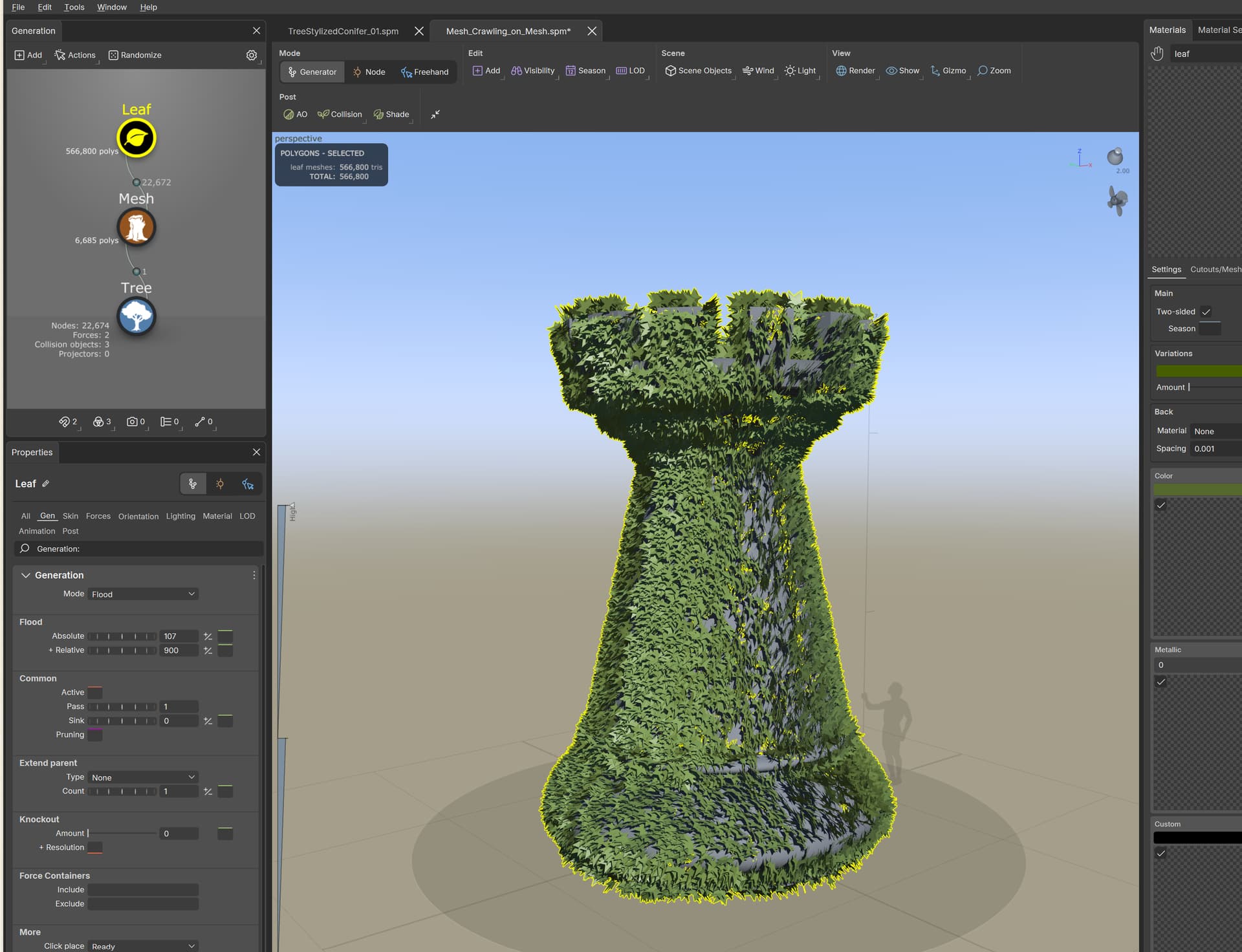Click Add in the Edit toolbar
Image resolution: width=1242 pixels, height=952 pixels.
(486, 70)
